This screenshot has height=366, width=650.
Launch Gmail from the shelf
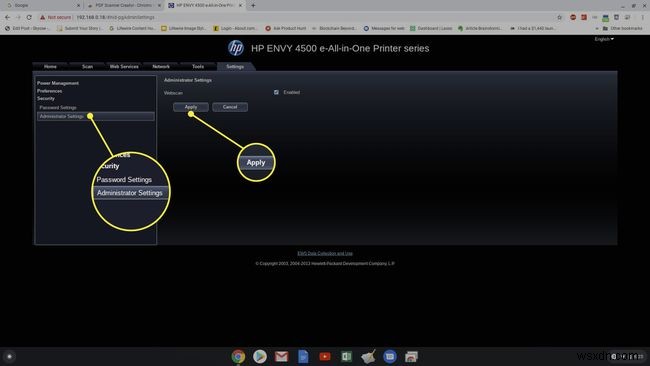[x=281, y=356]
